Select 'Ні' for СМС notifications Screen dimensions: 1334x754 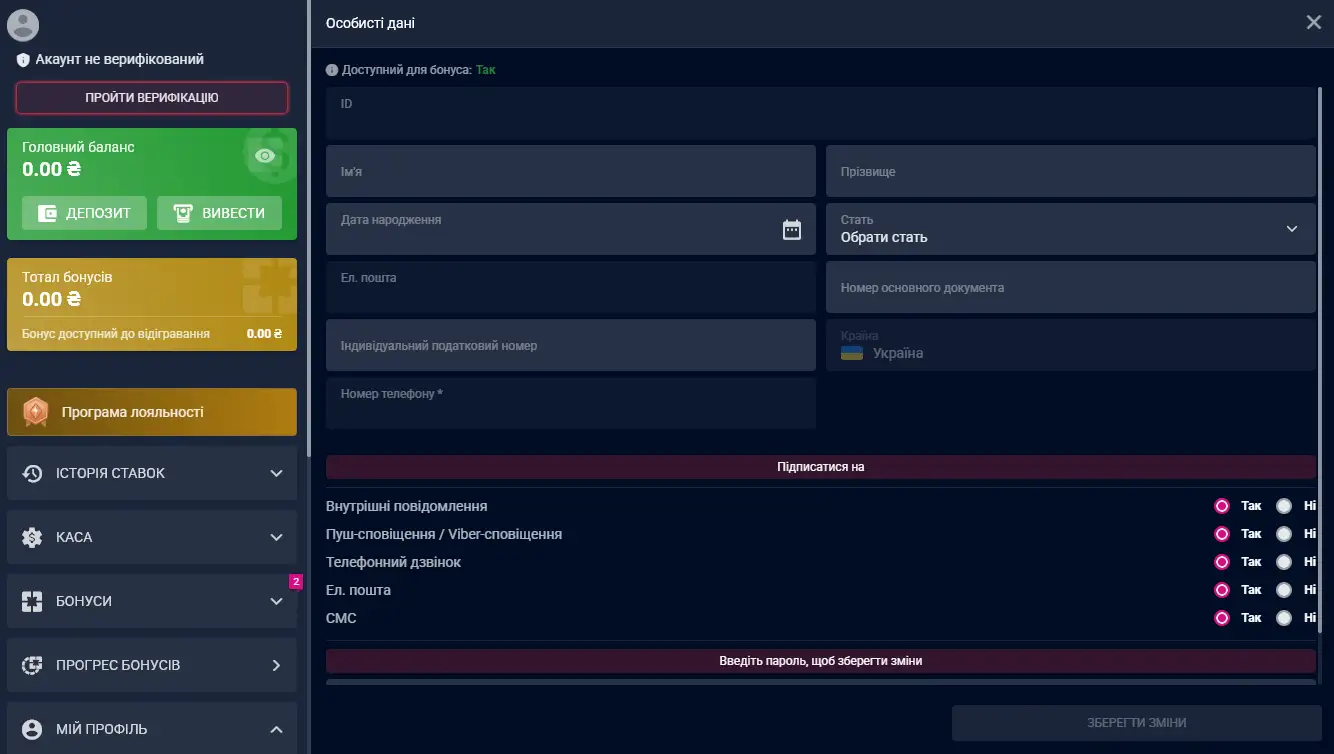tap(1284, 618)
